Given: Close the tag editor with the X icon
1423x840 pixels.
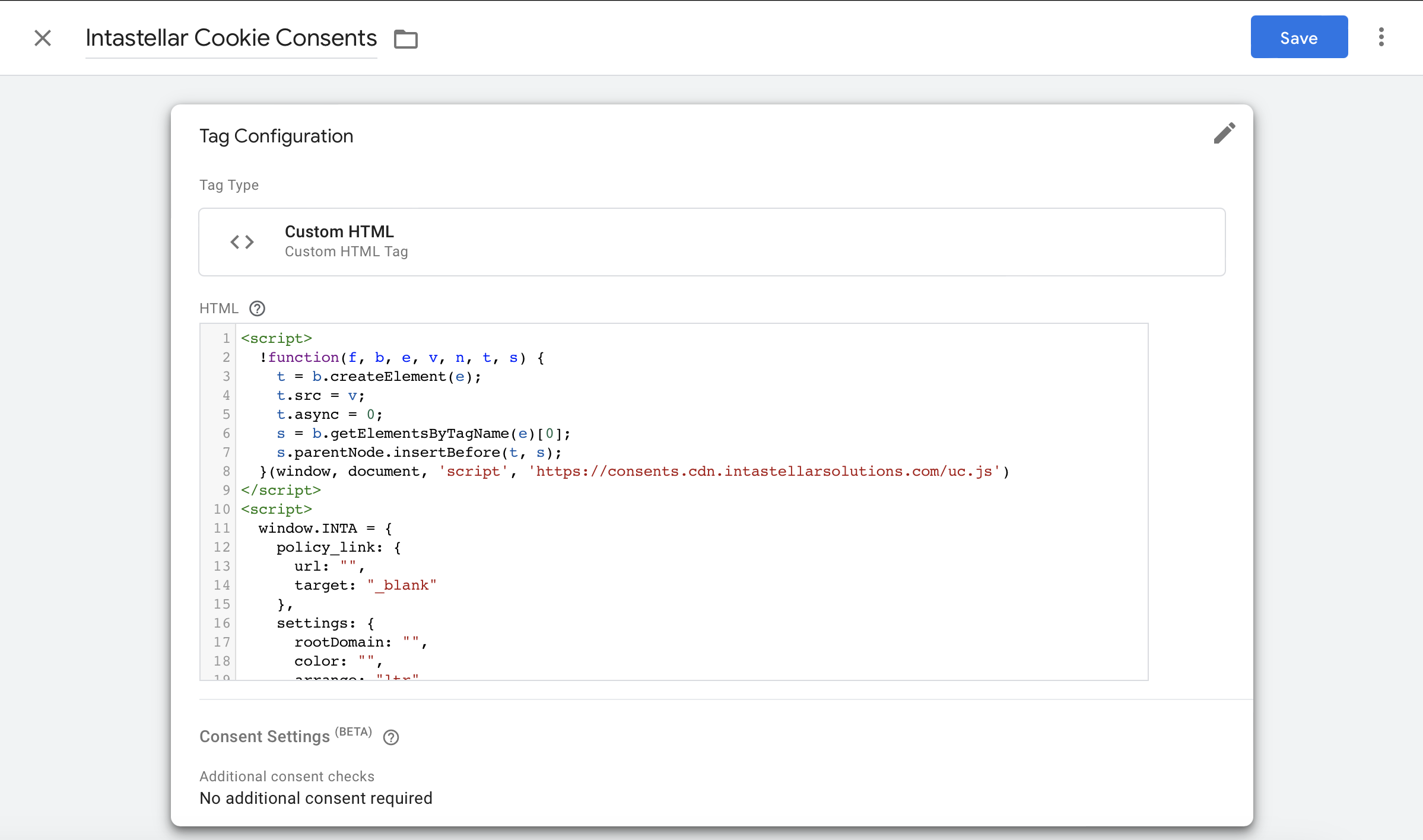Looking at the screenshot, I should (x=43, y=38).
